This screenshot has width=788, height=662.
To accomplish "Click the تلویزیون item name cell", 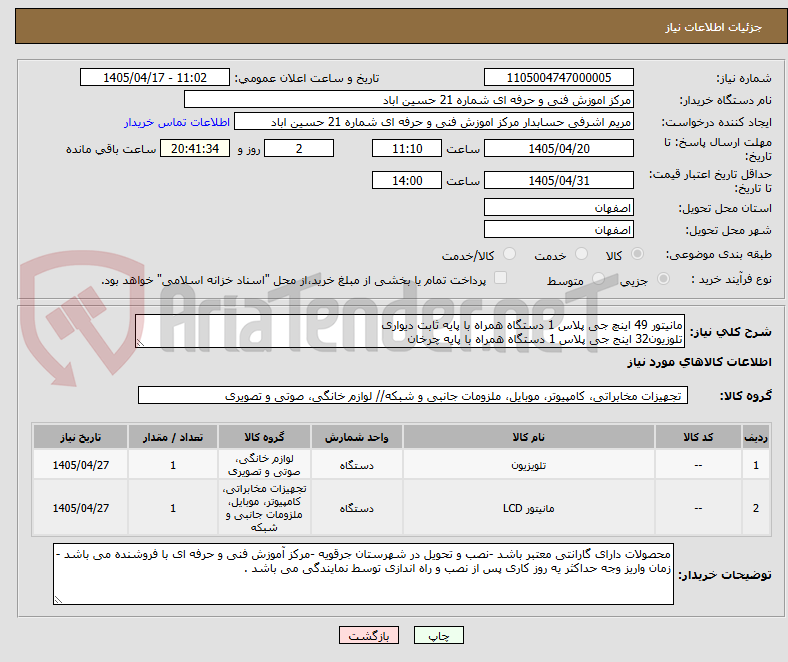I will coord(528,465).
